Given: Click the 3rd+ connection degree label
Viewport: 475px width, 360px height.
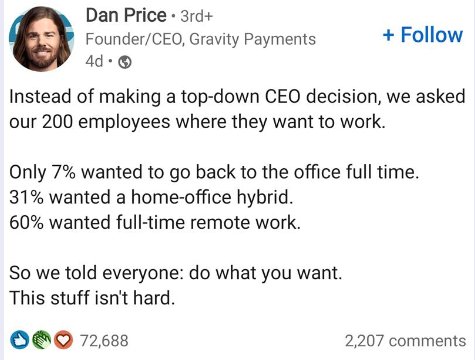Looking at the screenshot, I should click(x=196, y=16).
